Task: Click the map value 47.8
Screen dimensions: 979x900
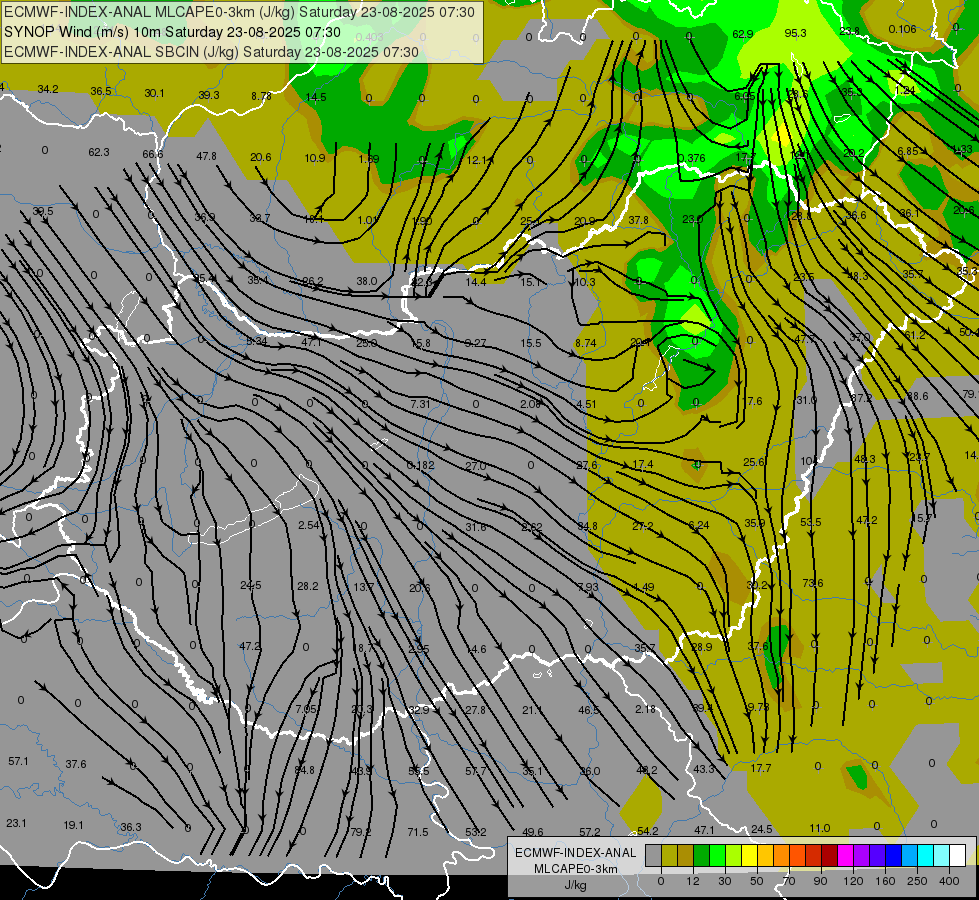Action: click(x=206, y=156)
